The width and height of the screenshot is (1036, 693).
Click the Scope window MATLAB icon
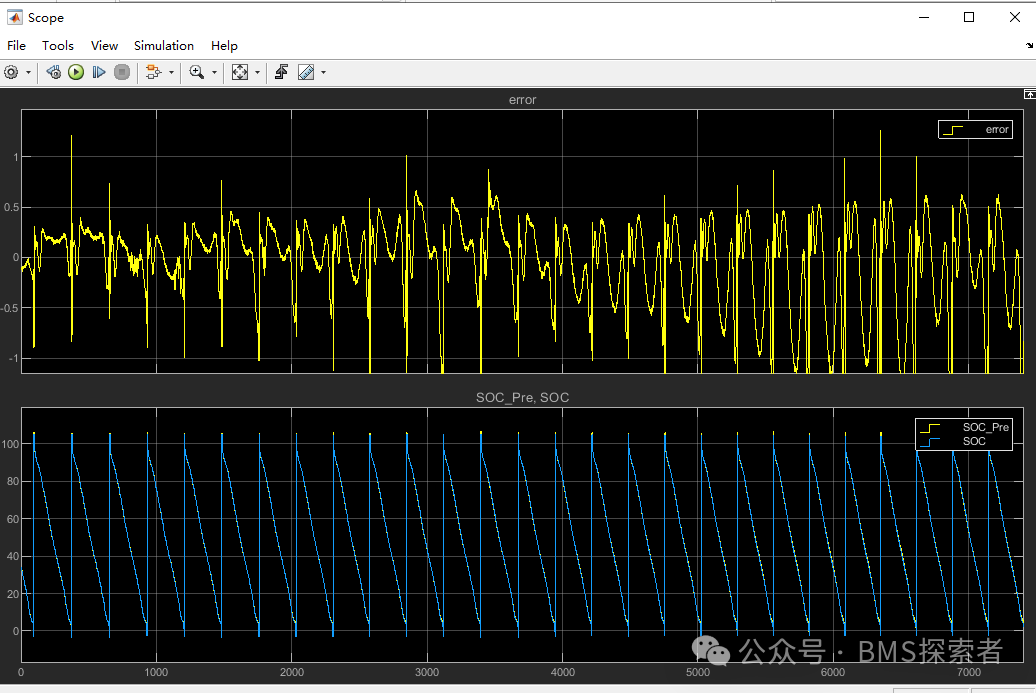point(15,17)
